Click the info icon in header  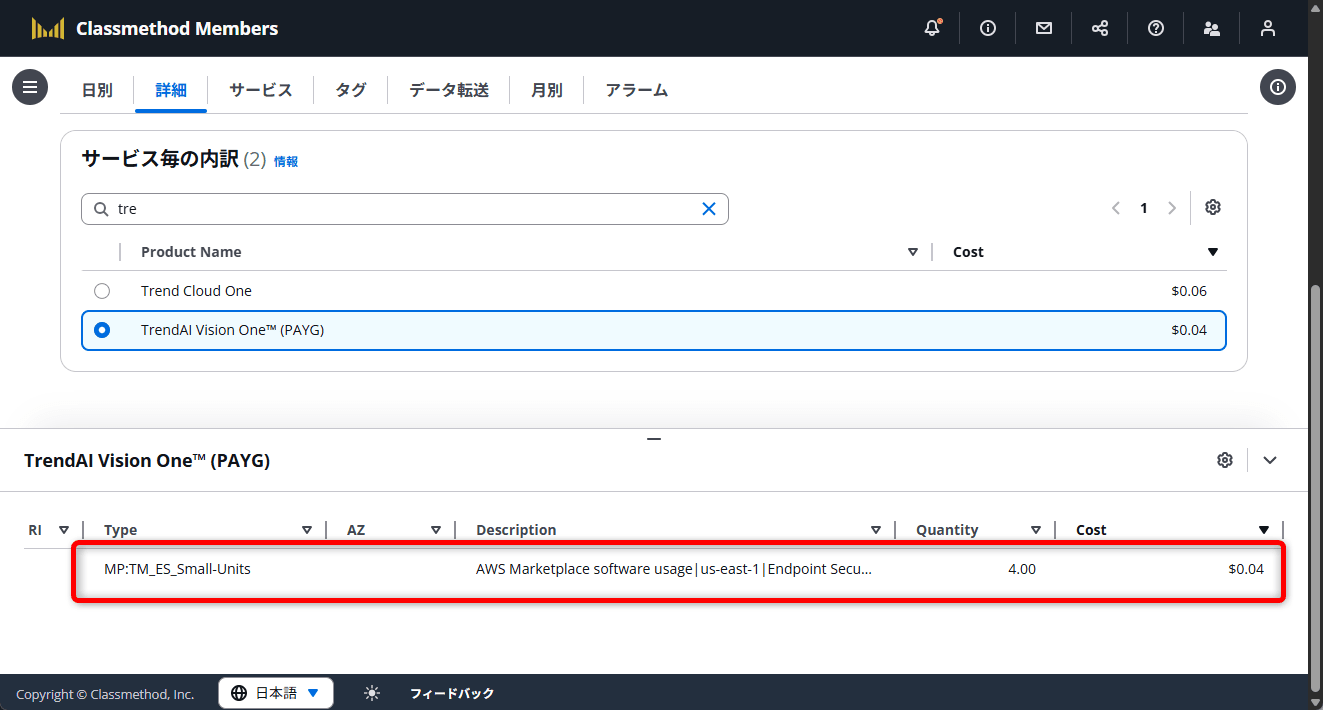(x=988, y=28)
